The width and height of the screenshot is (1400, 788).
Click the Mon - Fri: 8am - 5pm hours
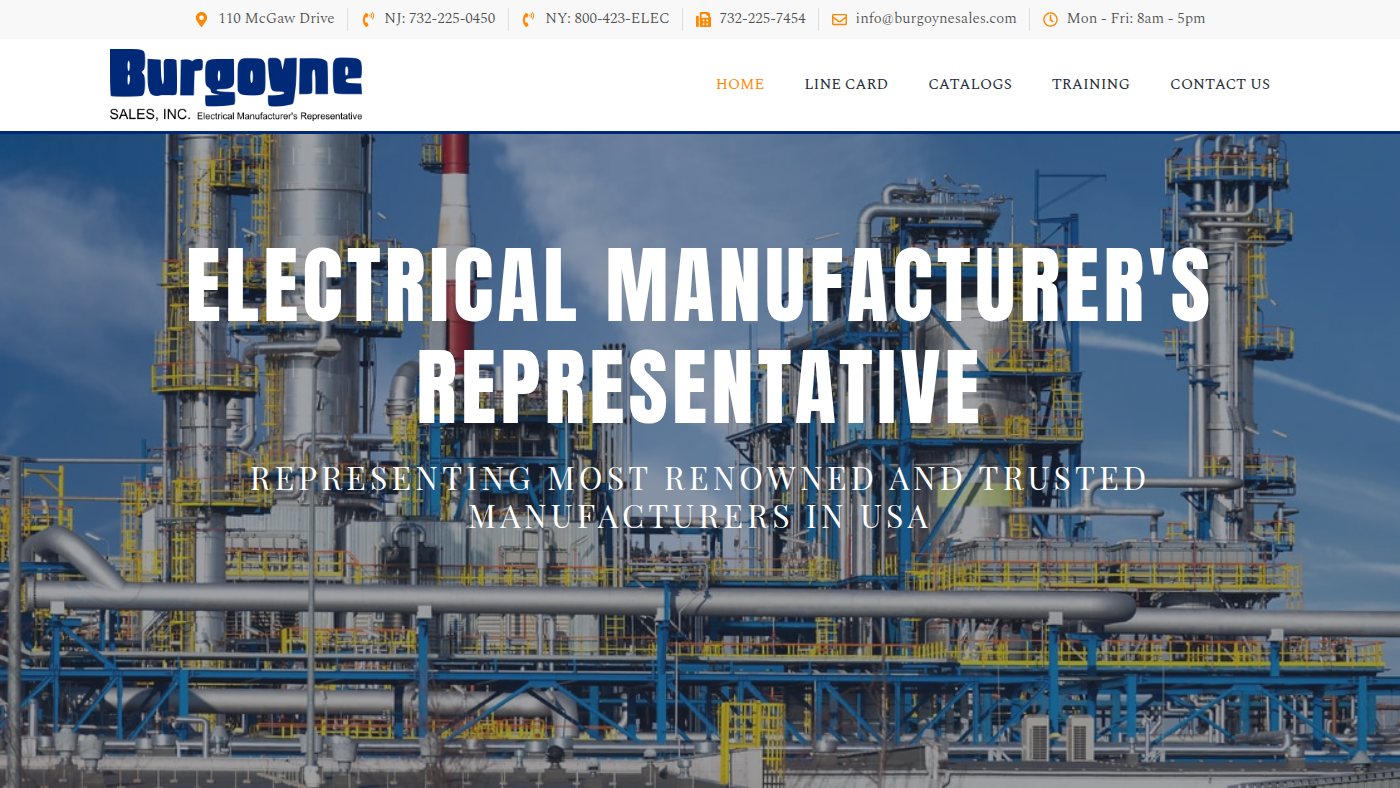(1136, 18)
